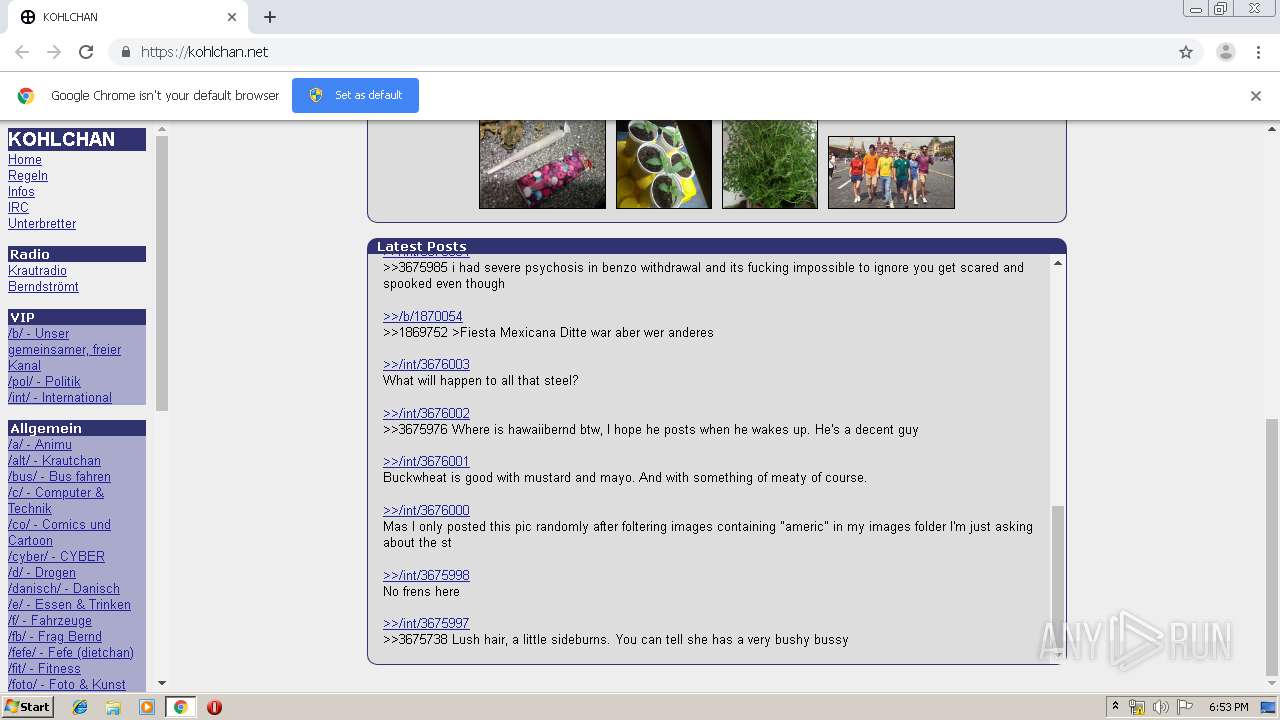Screen dimensions: 1280x720
Task: Click the Latest Posts scrollbar up arrow
Action: 1058,263
